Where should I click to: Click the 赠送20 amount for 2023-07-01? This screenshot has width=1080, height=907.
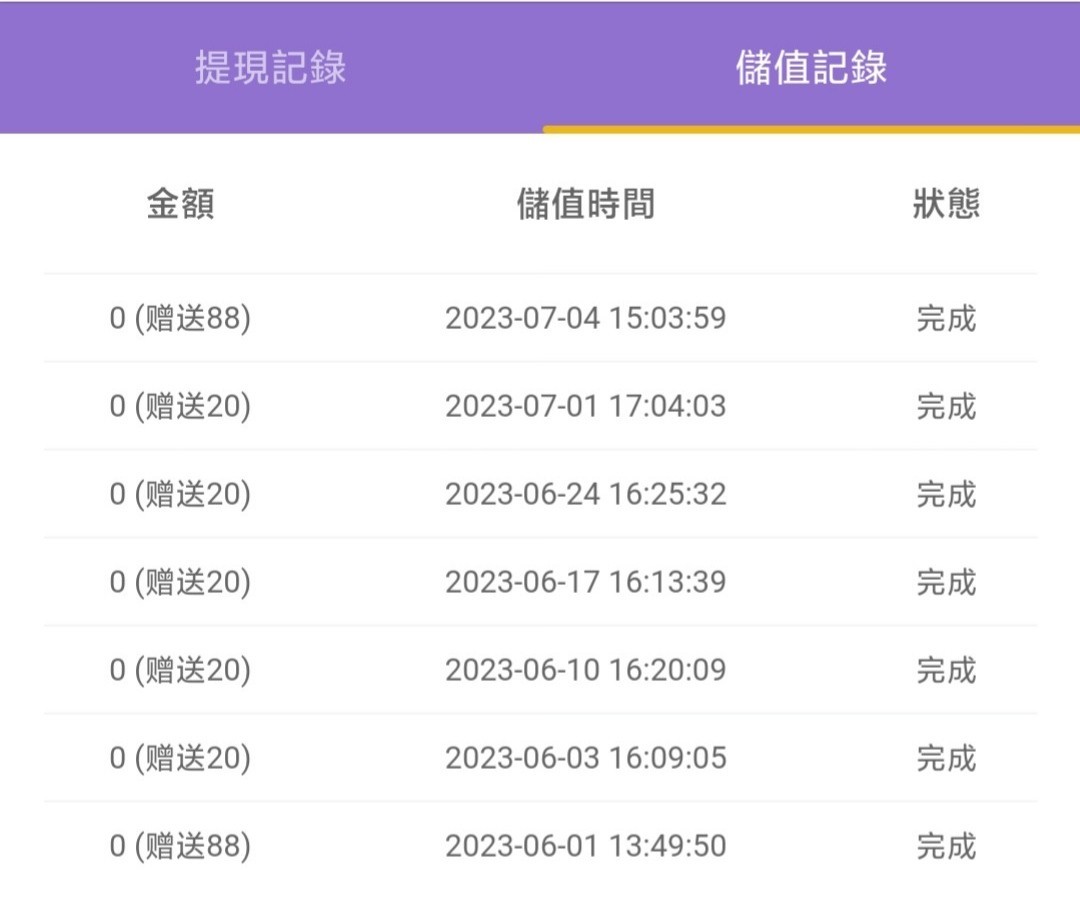click(180, 407)
